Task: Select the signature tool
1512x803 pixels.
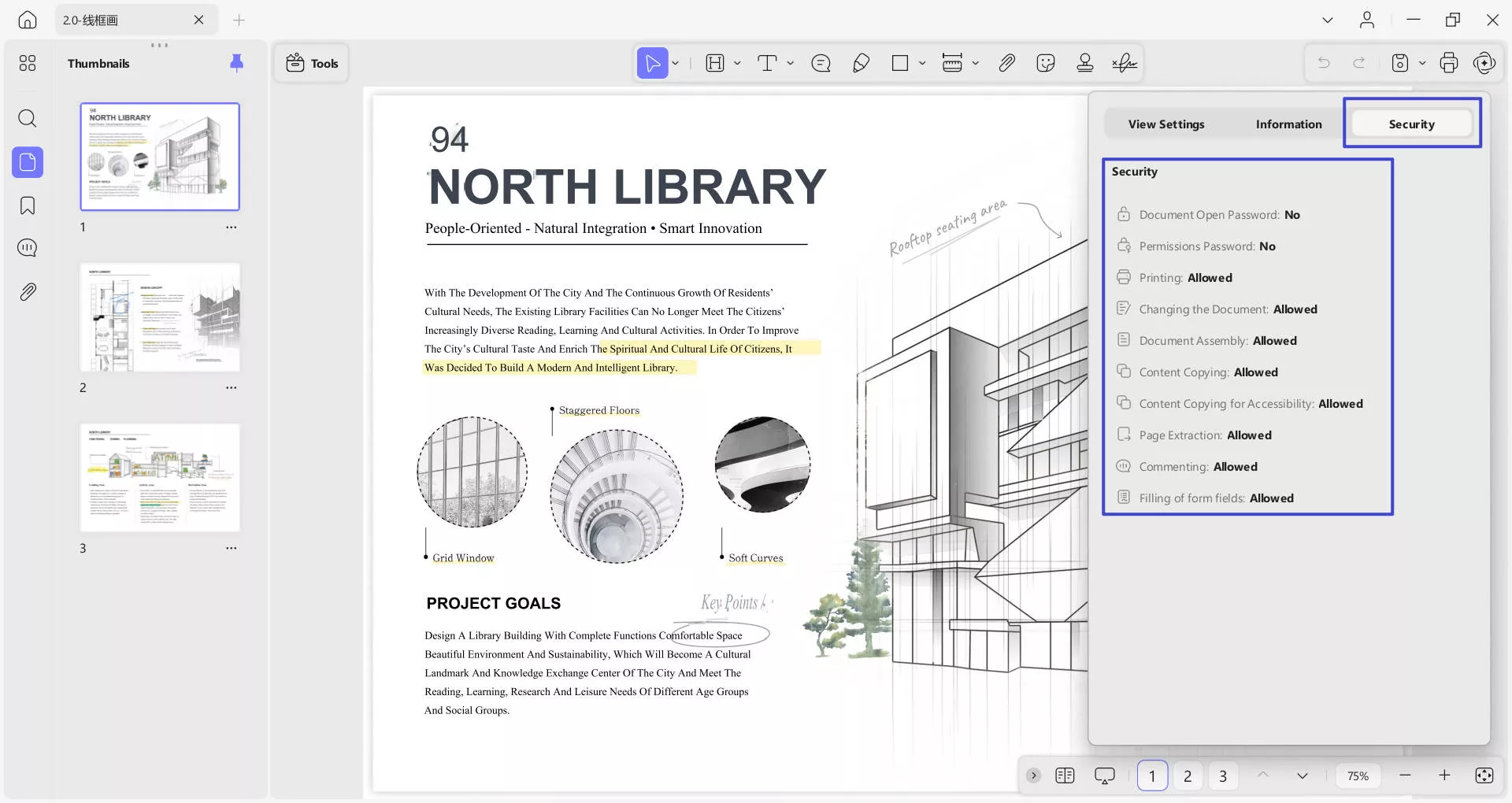Action: click(1124, 63)
